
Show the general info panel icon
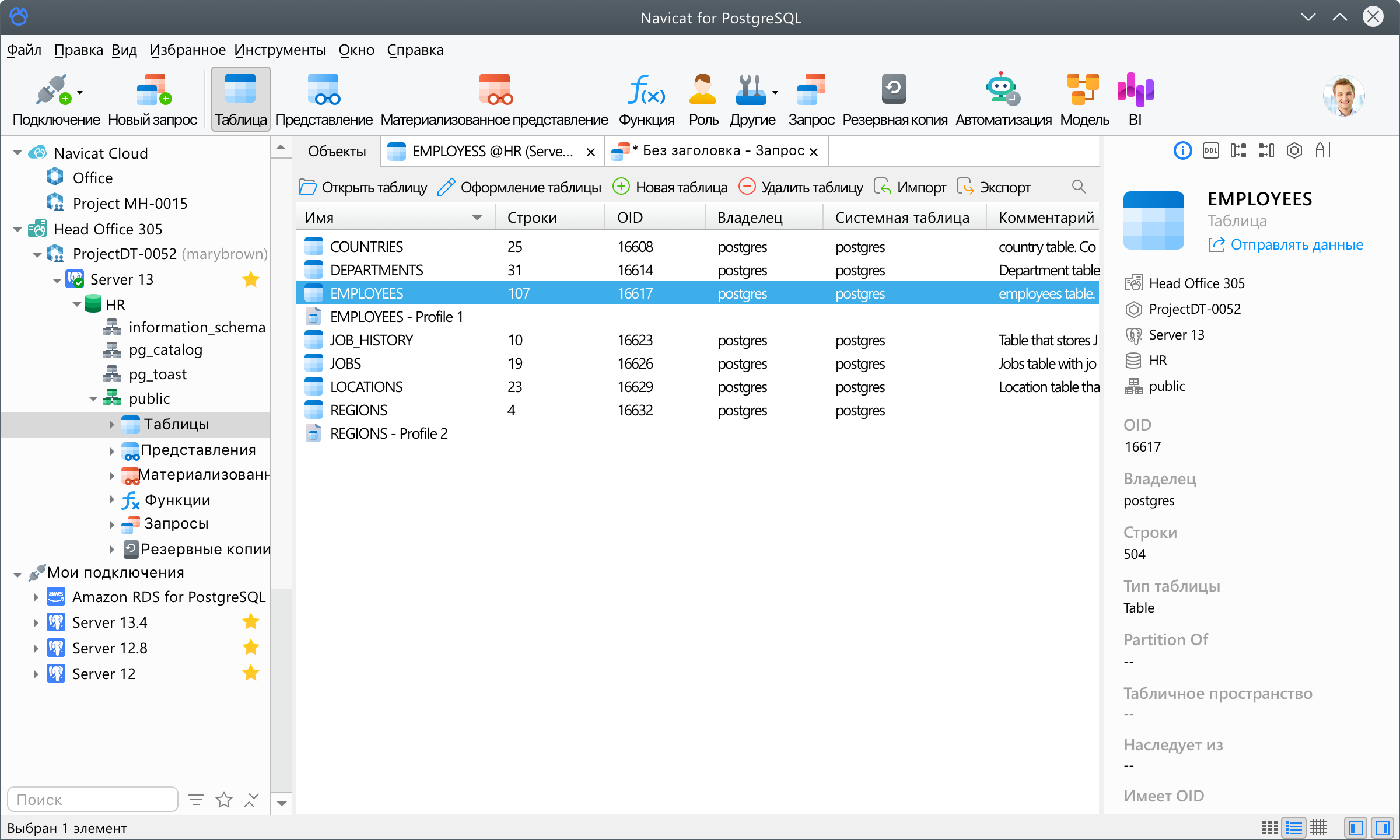pyautogui.click(x=1182, y=151)
